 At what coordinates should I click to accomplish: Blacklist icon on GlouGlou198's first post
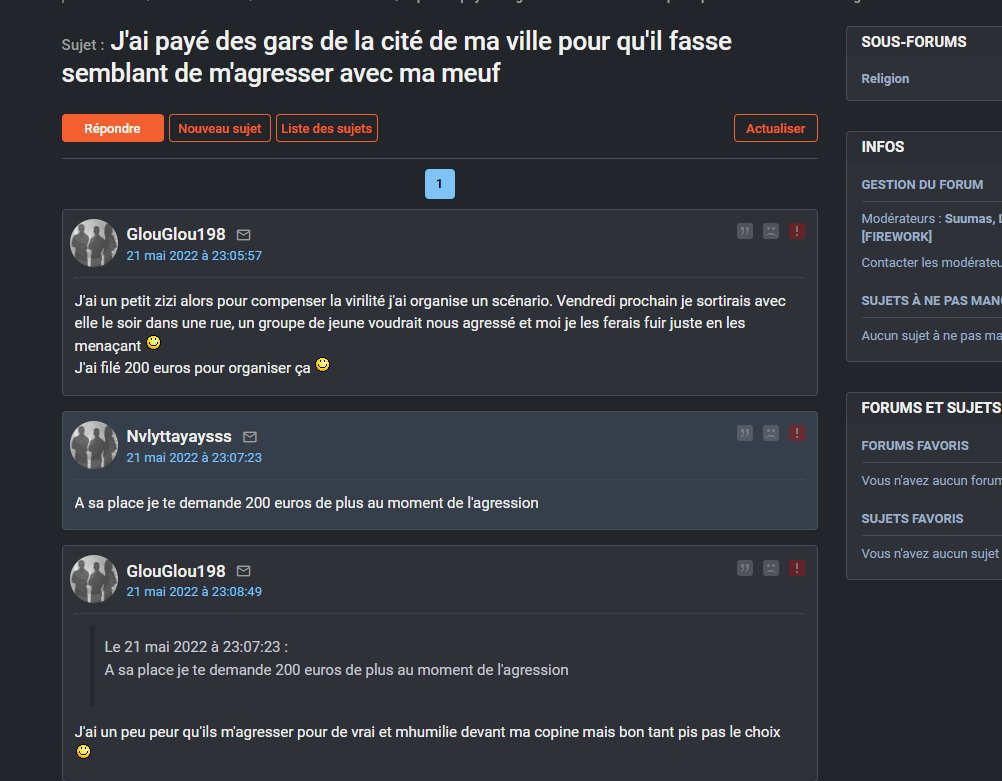771,231
